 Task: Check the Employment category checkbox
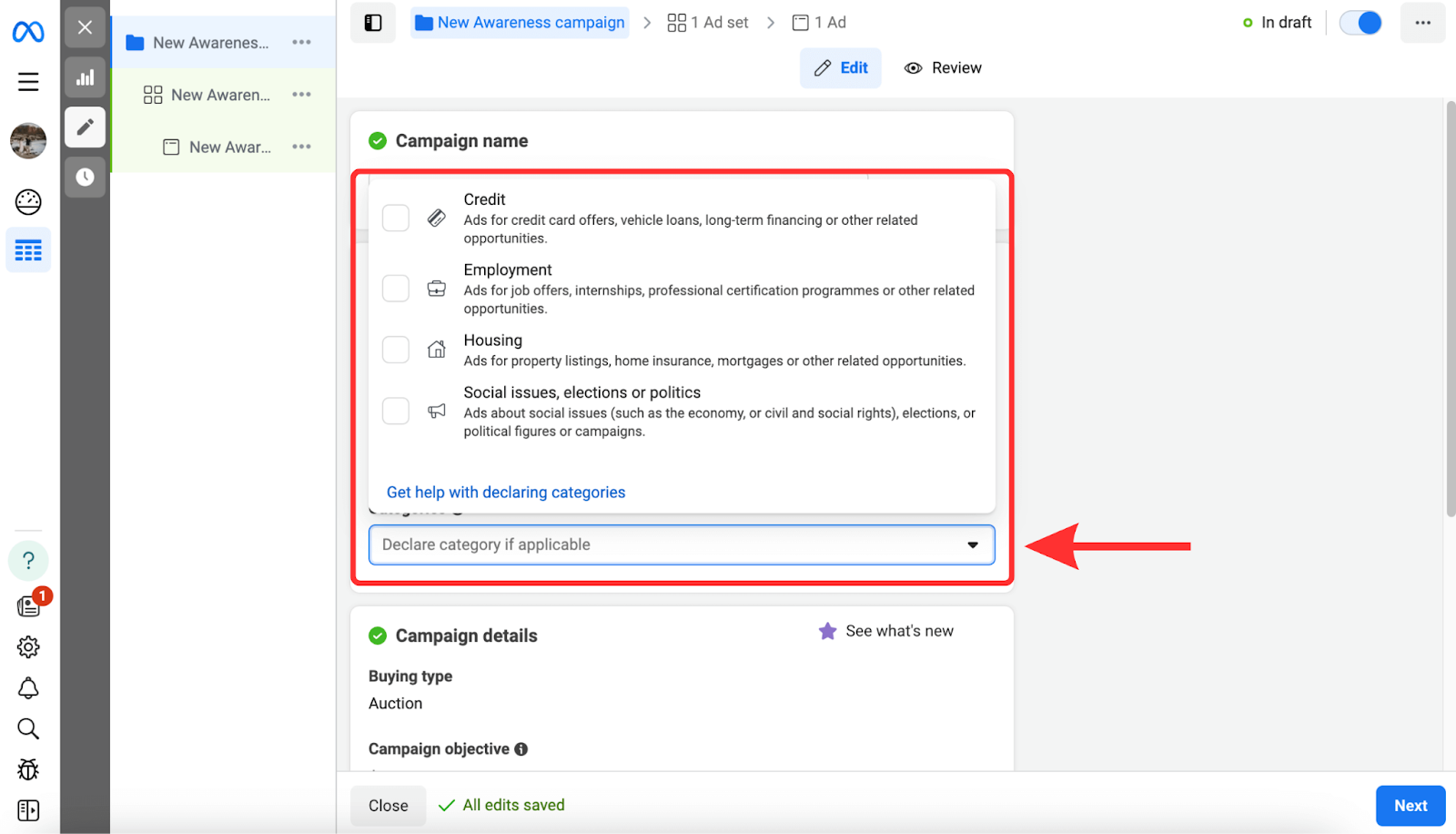click(x=396, y=289)
